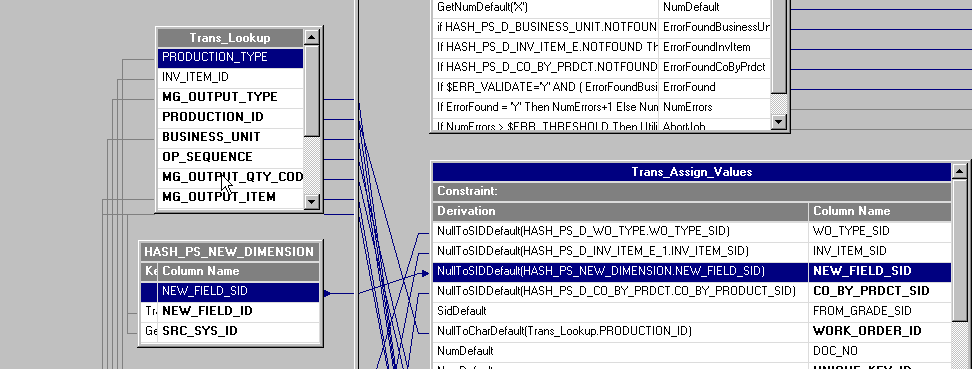The height and width of the screenshot is (369, 972).
Task: Select NullToCharDefault Trans_Lookup.PRODUCTION_ID derivation
Action: [x=621, y=331]
